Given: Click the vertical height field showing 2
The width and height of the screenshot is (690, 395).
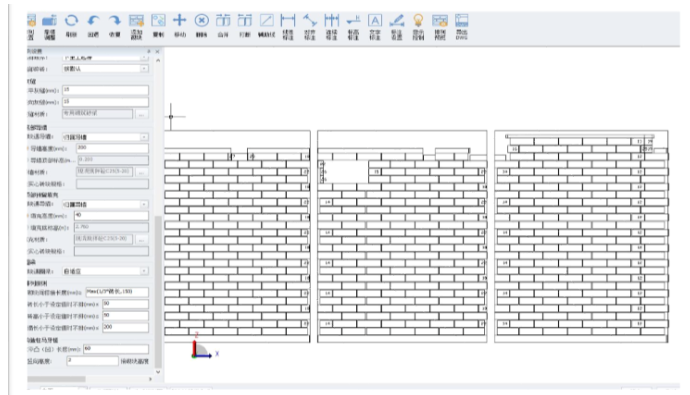Looking at the screenshot, I should (x=92, y=361).
